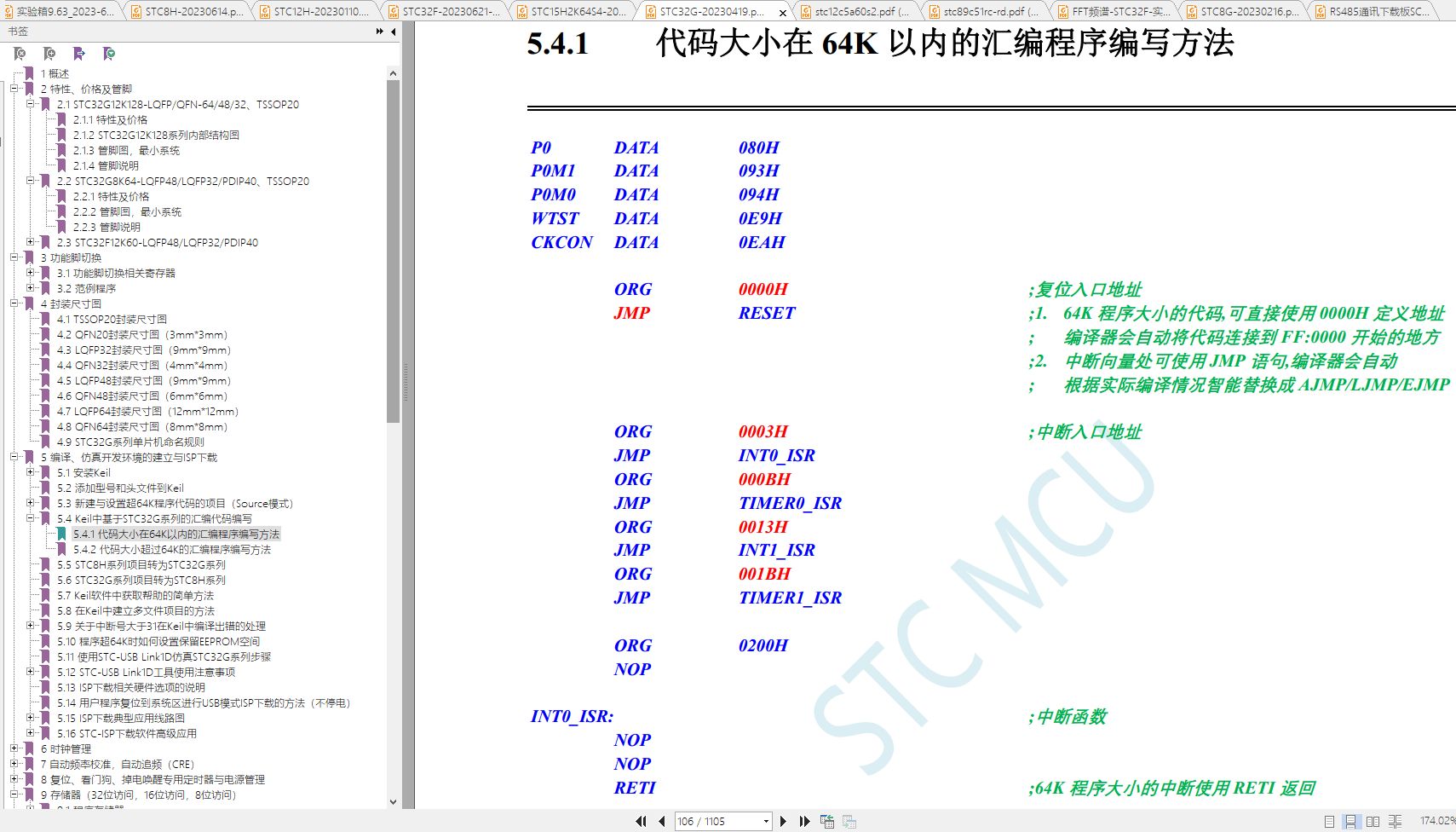Click the bookmark icon of 5.4.1 entry

[x=61, y=534]
